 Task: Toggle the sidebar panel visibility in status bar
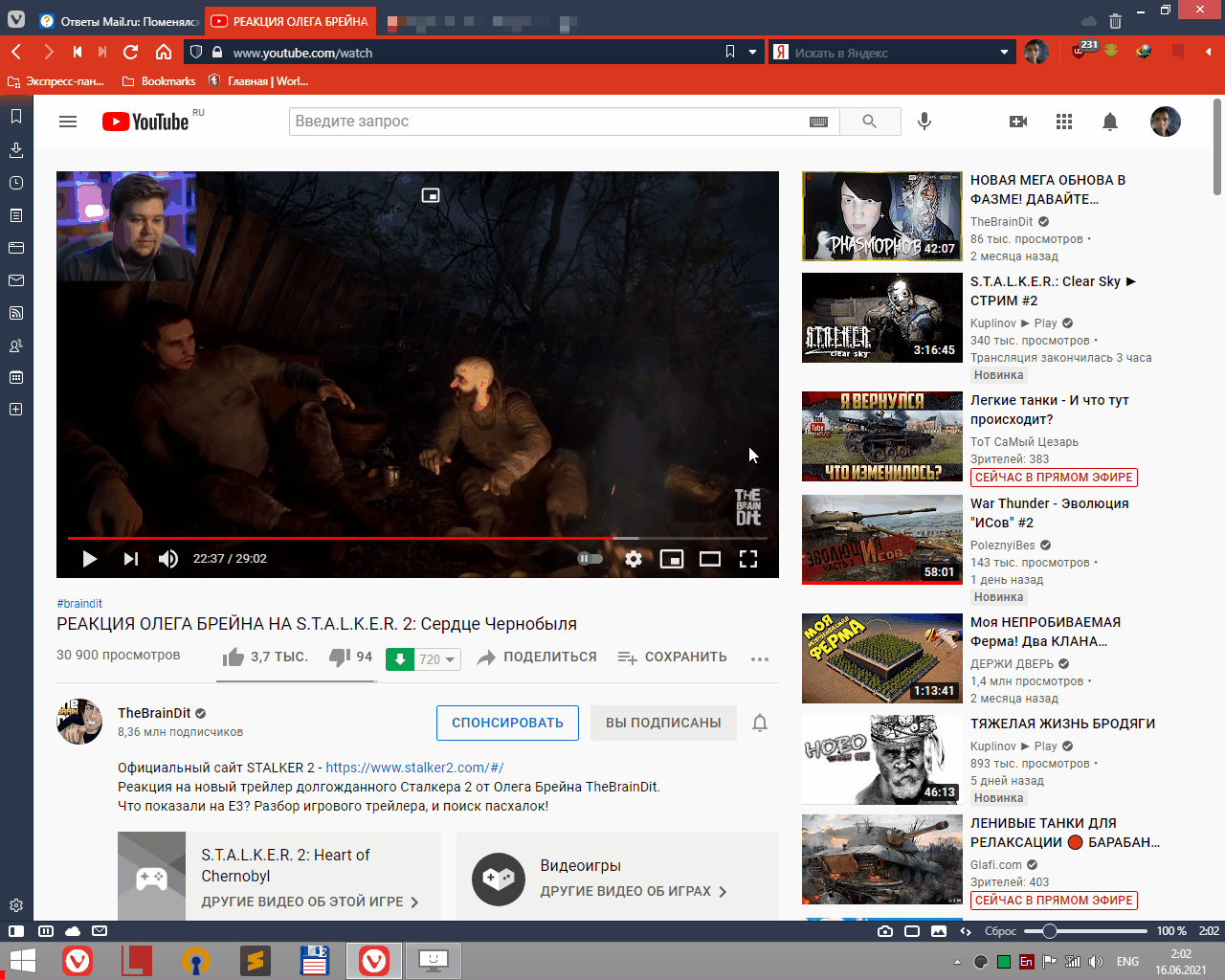(16, 931)
